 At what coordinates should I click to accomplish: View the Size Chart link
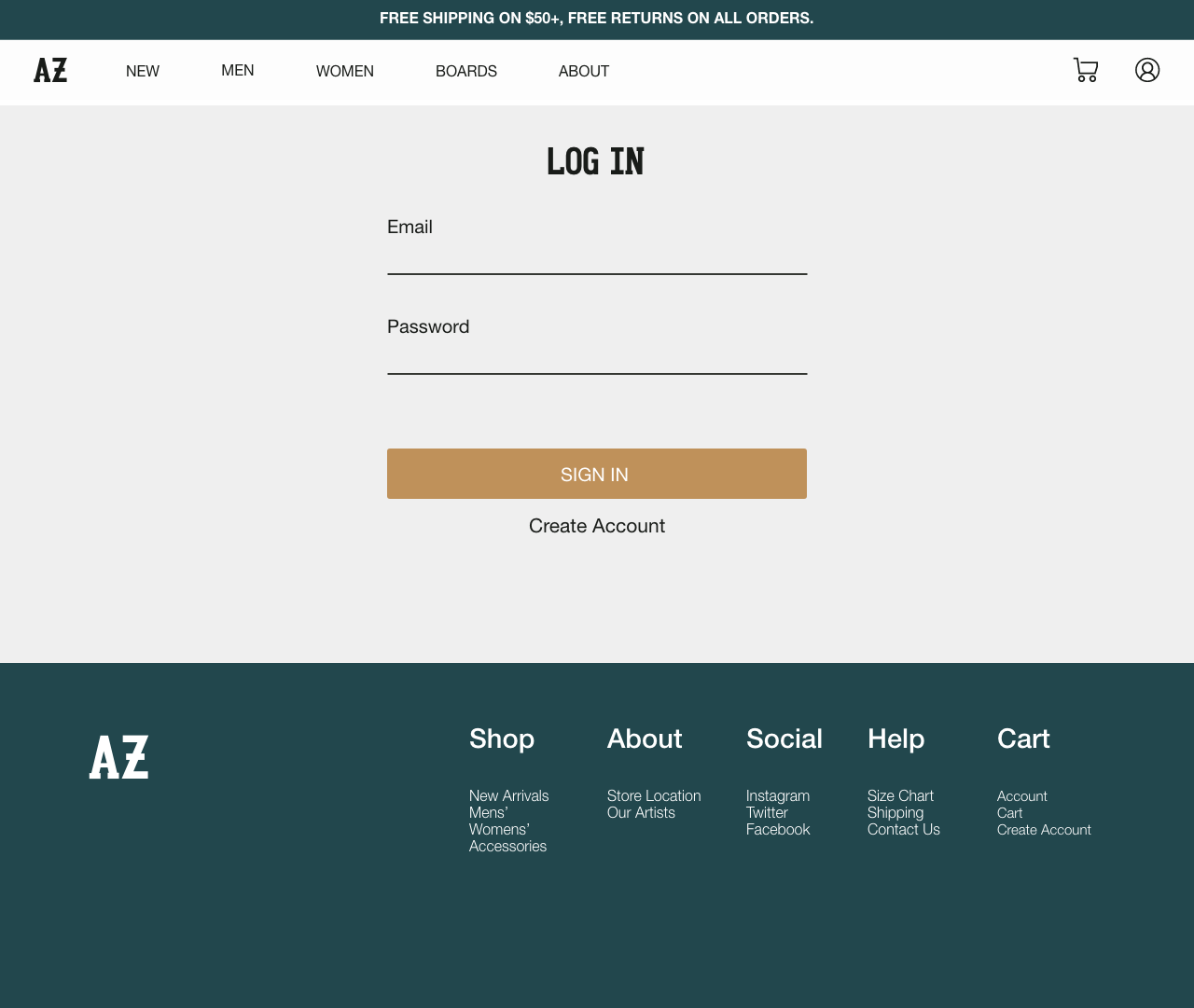coord(900,795)
